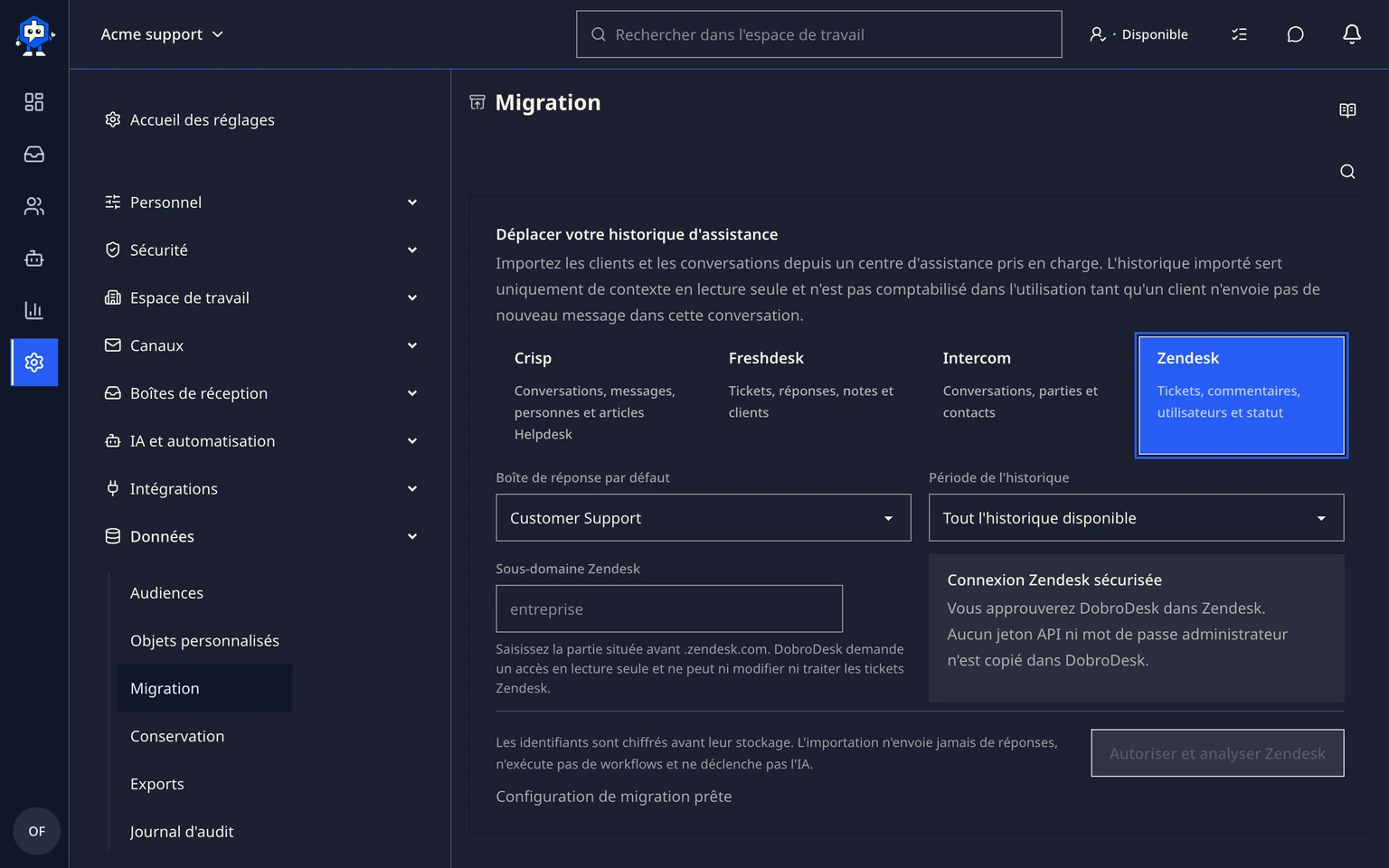Open the Disponible availability status
This screenshot has height=868, width=1389.
pos(1139,34)
